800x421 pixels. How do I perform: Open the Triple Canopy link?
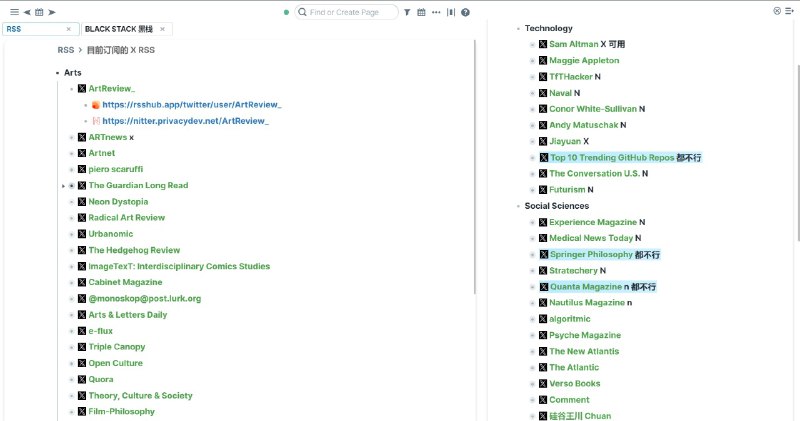[x=117, y=347]
